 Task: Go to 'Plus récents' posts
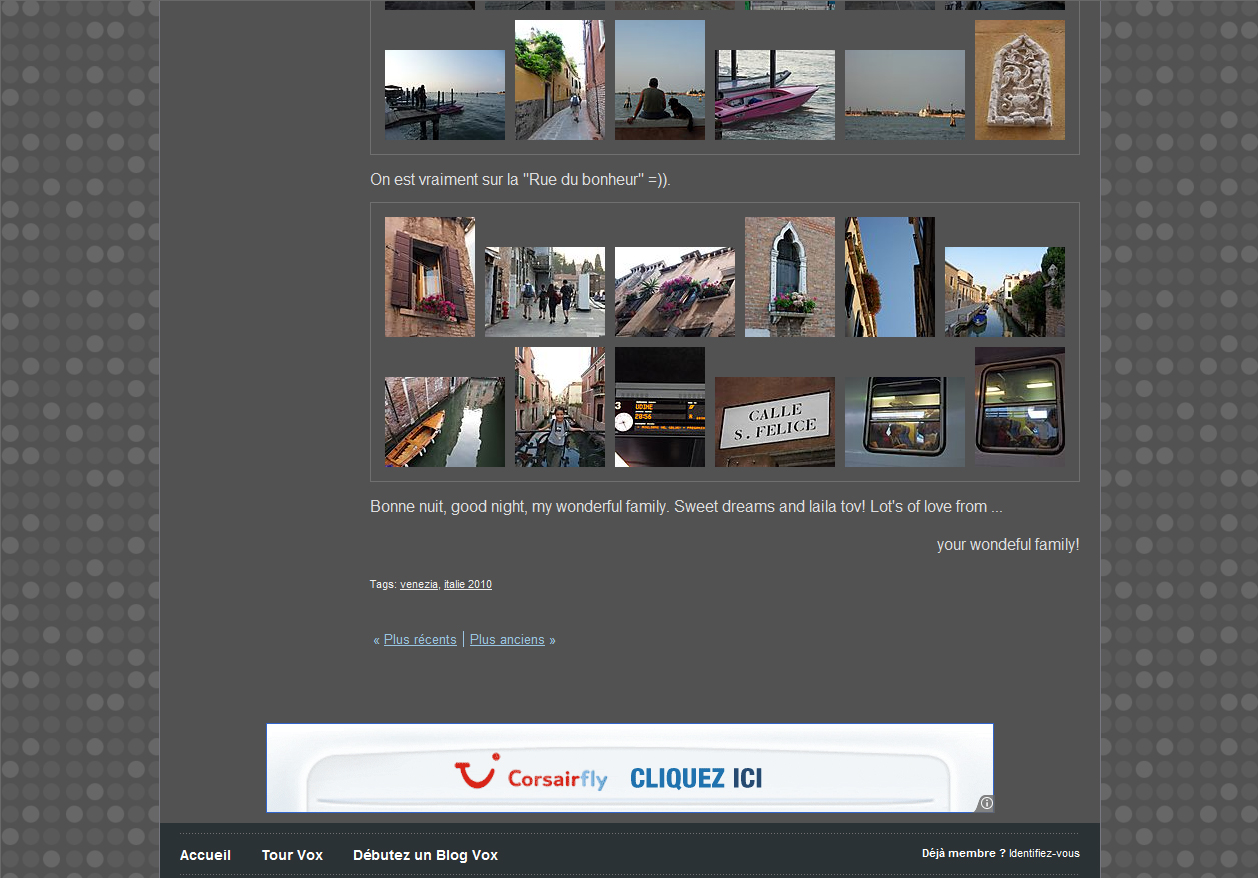click(420, 640)
